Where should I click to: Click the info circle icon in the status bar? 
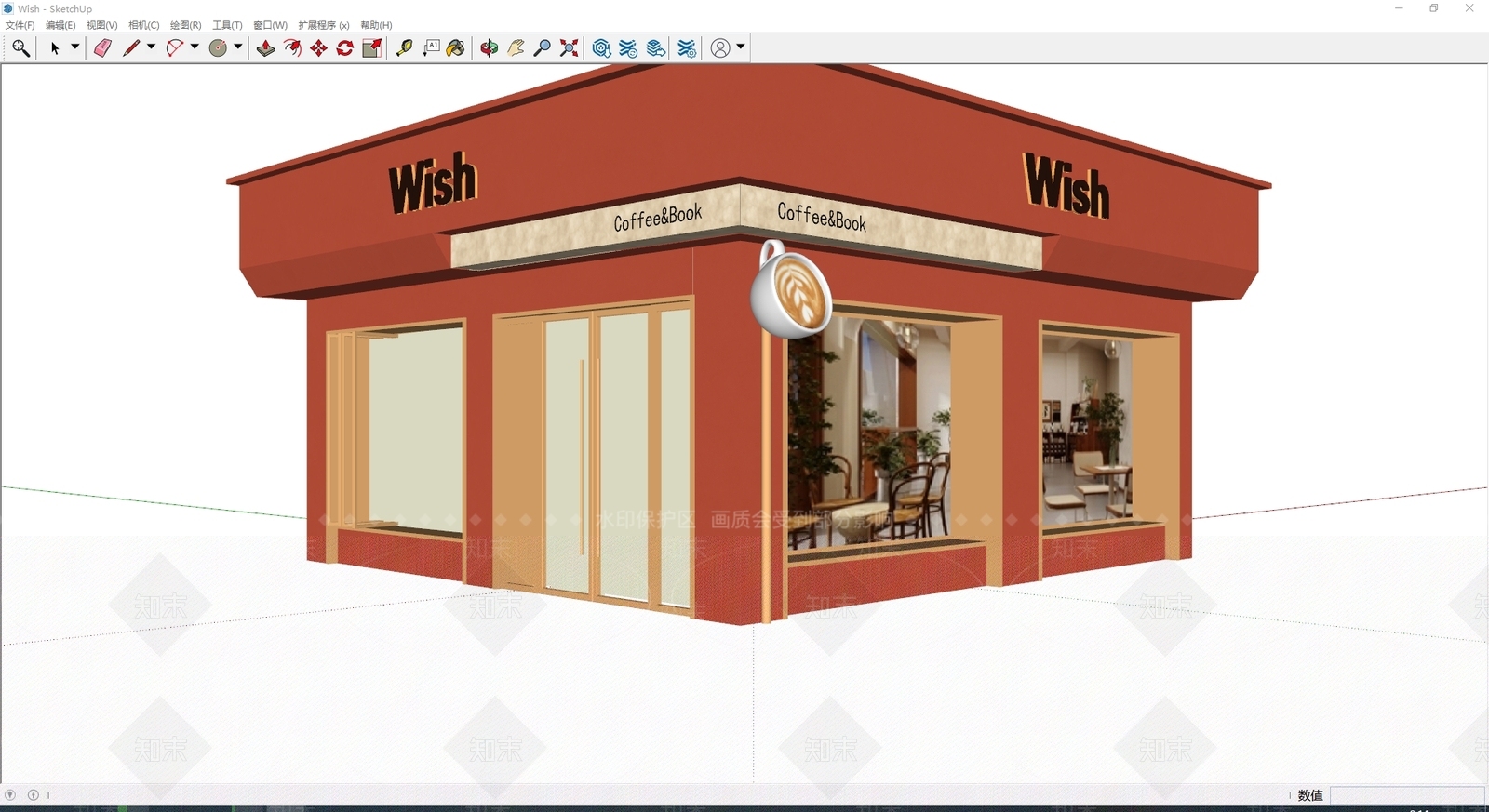(x=34, y=795)
